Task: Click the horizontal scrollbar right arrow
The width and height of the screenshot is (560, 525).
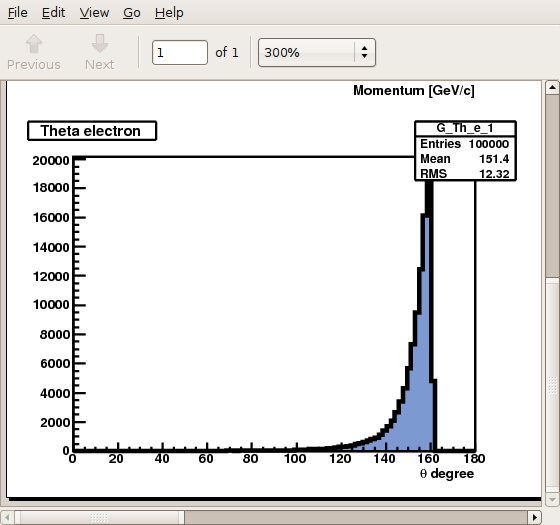Action: [535, 517]
